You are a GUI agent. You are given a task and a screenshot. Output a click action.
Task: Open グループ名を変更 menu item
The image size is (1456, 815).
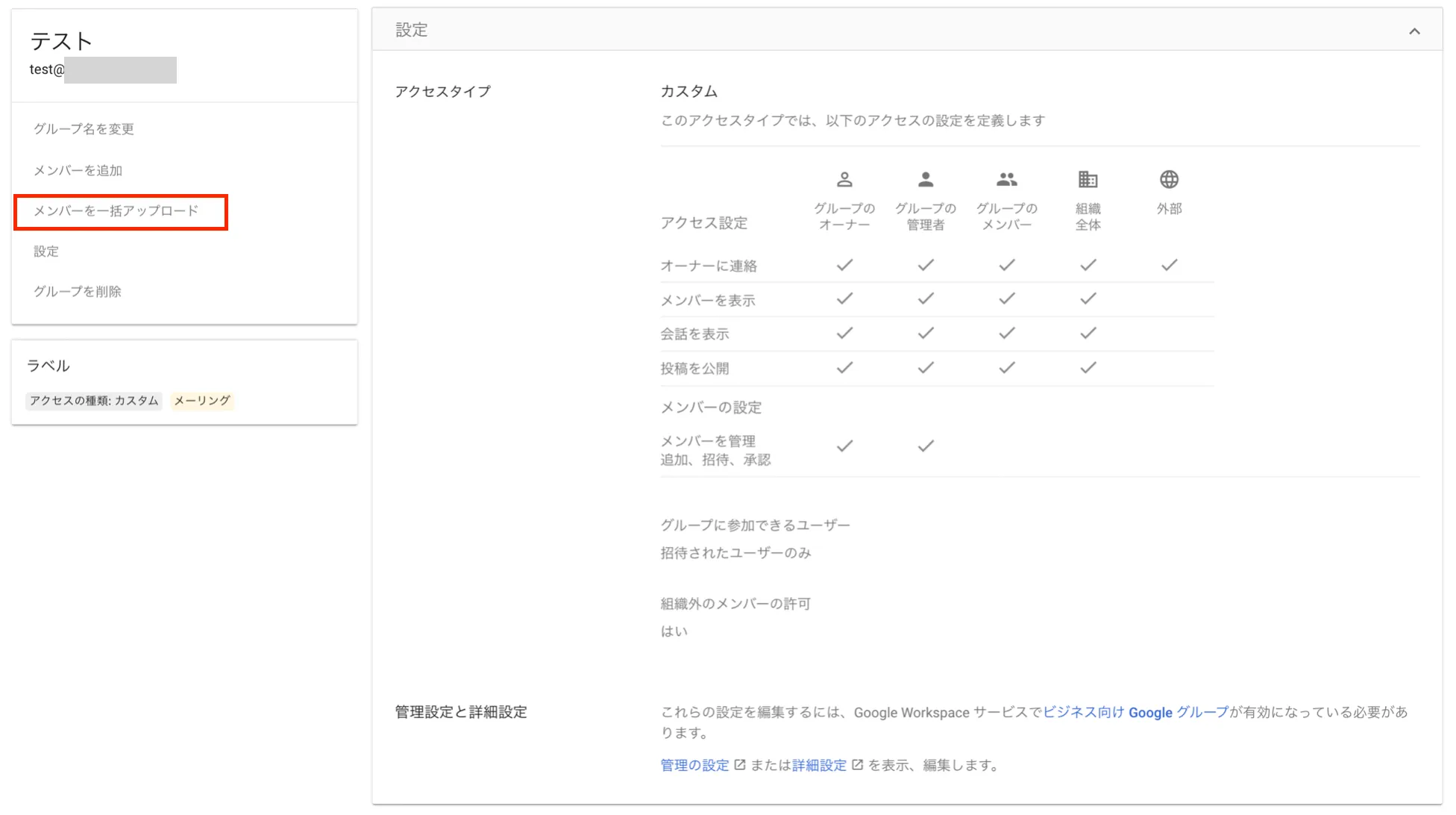tap(84, 129)
